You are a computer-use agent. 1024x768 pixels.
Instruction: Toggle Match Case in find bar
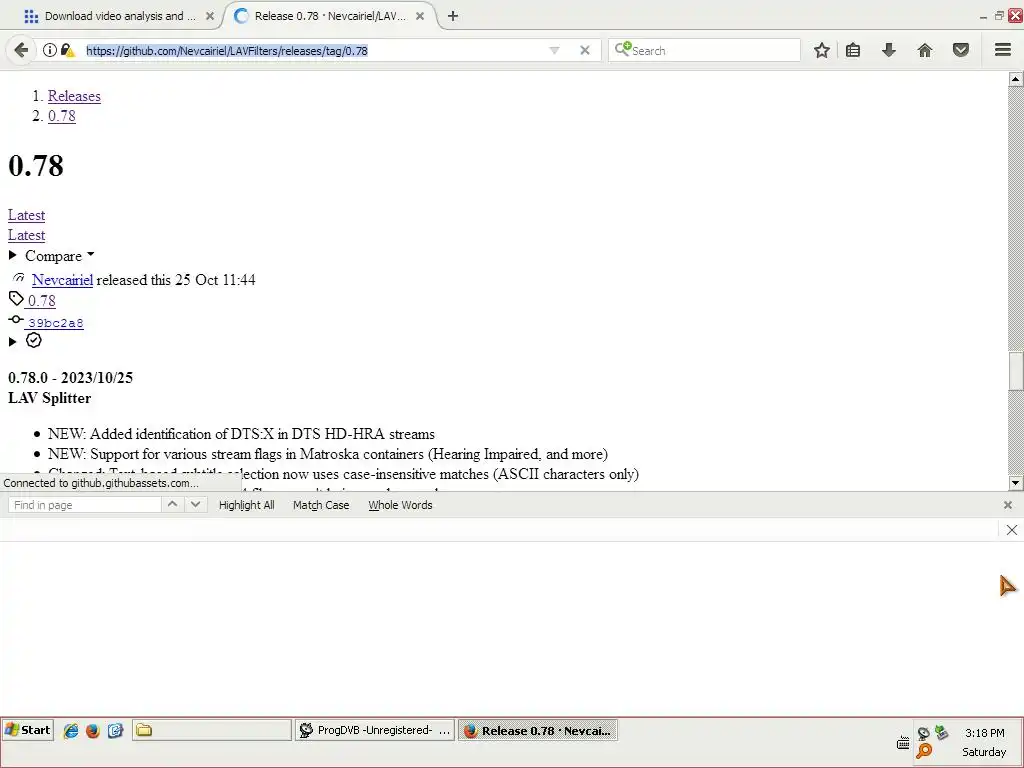[321, 505]
